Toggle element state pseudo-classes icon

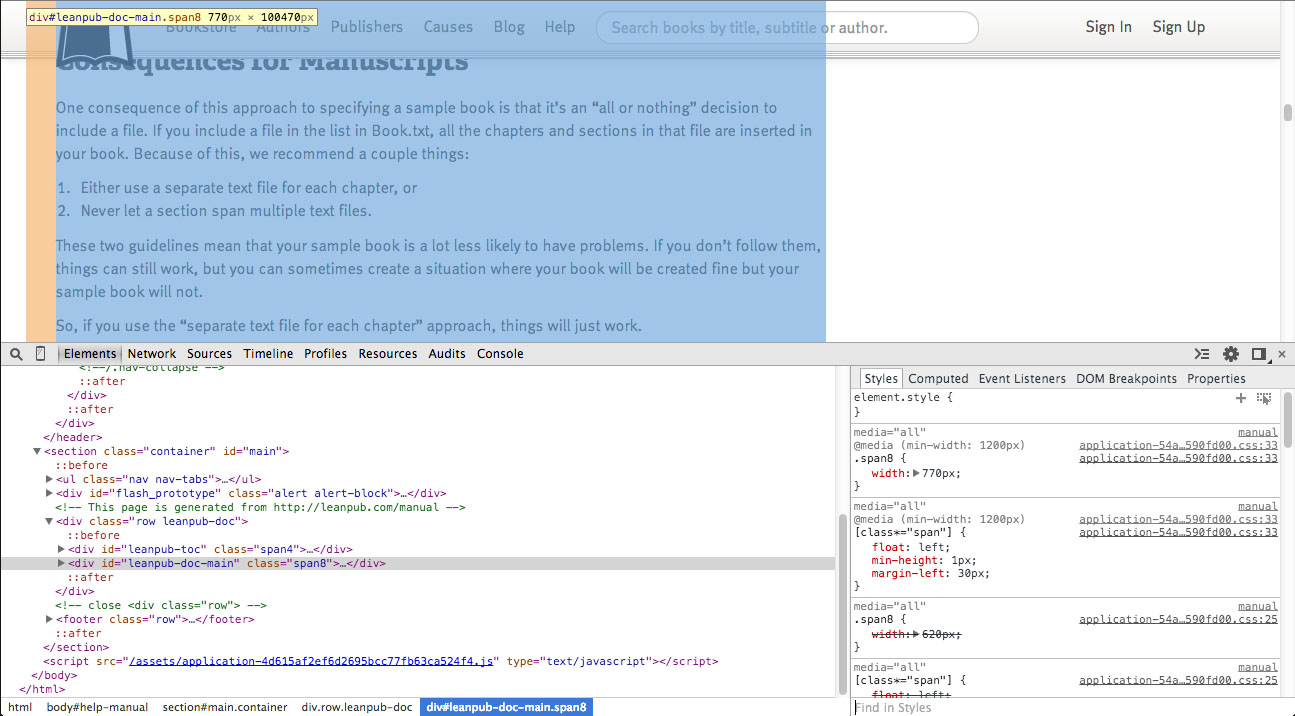coord(1263,398)
